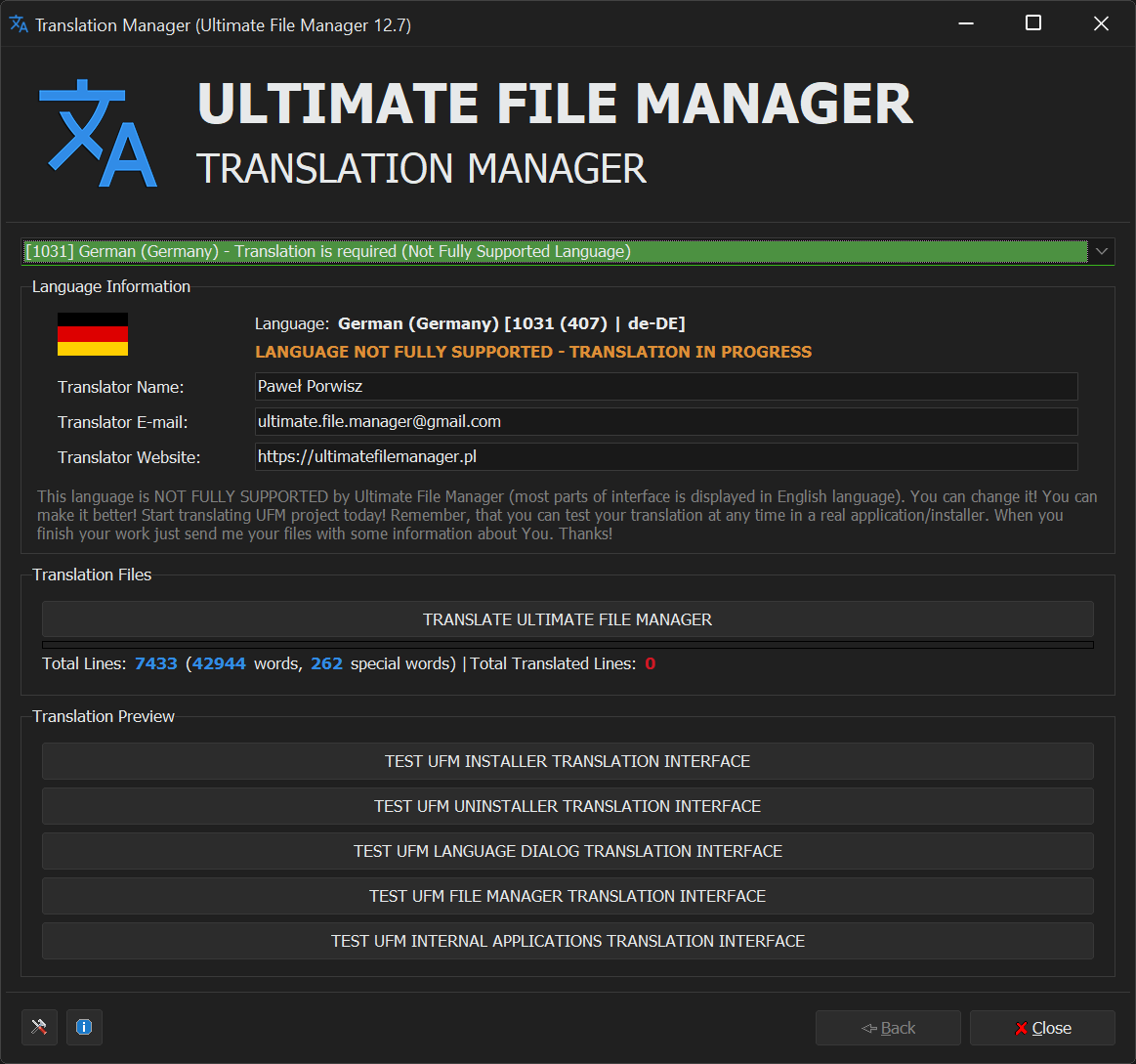Minimize the Translation Manager window

(964, 23)
